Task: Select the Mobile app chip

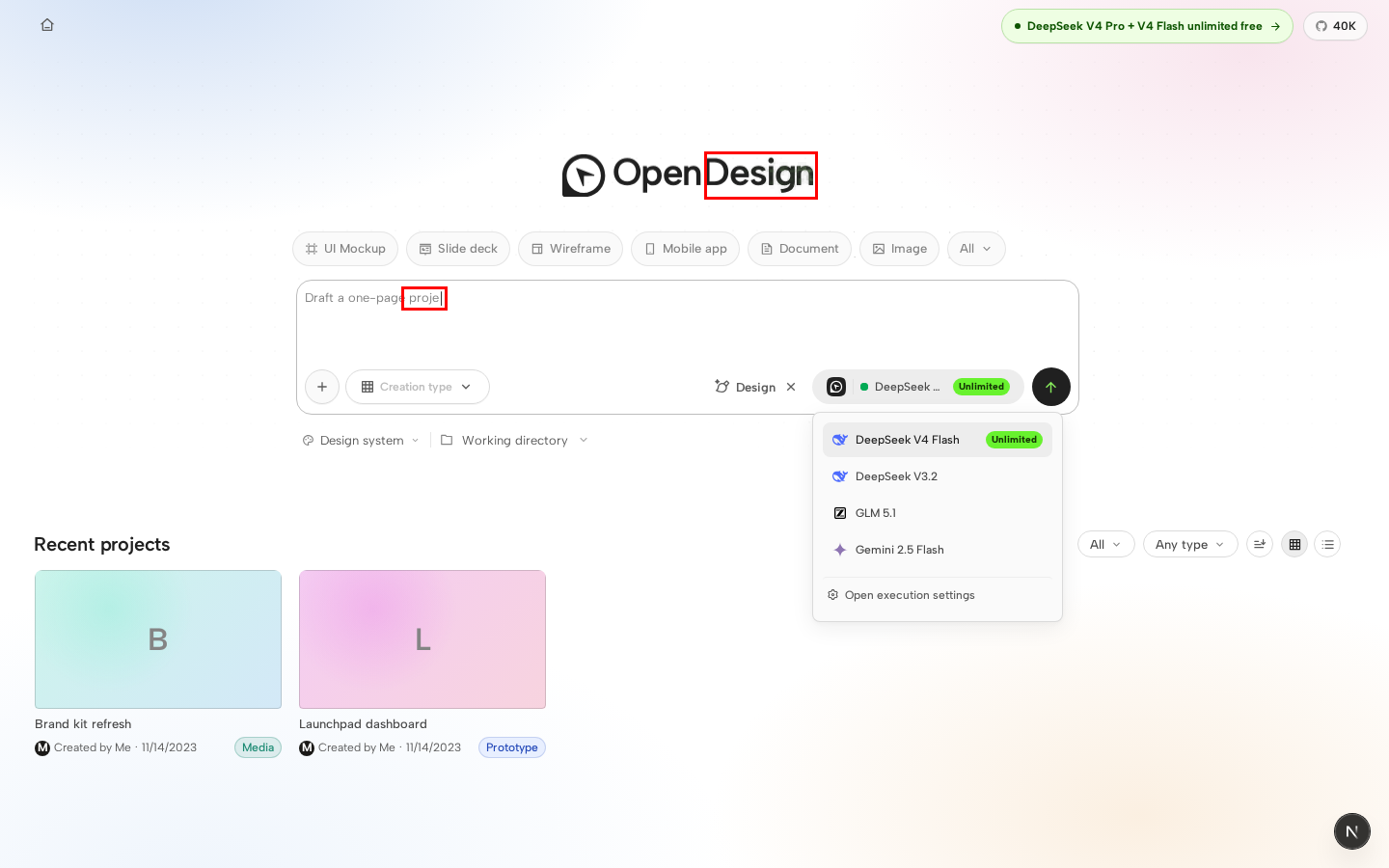Action: tap(685, 249)
